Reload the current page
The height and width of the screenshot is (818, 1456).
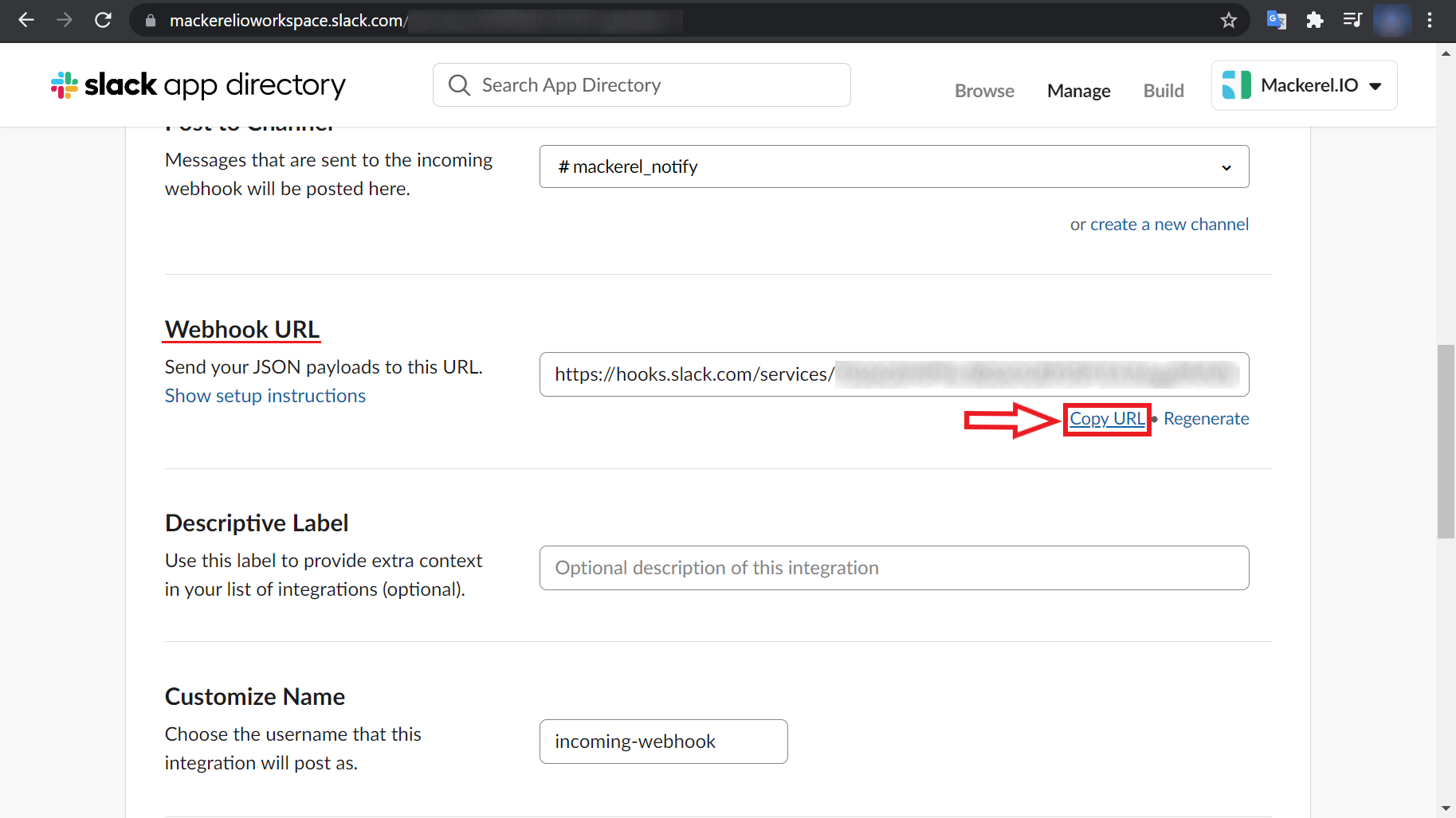[103, 20]
